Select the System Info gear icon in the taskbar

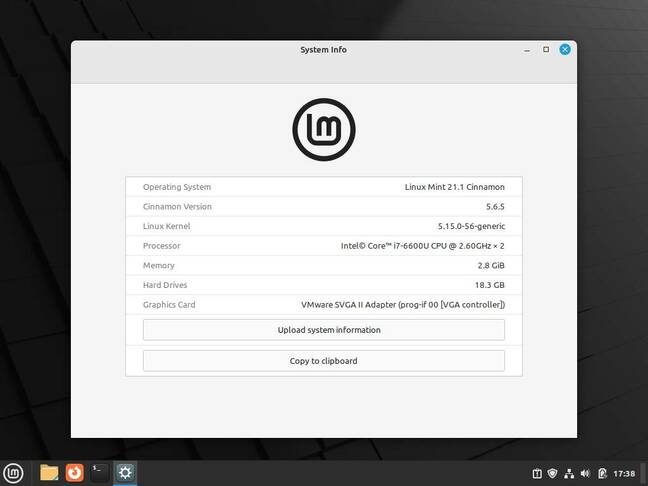tap(125, 473)
